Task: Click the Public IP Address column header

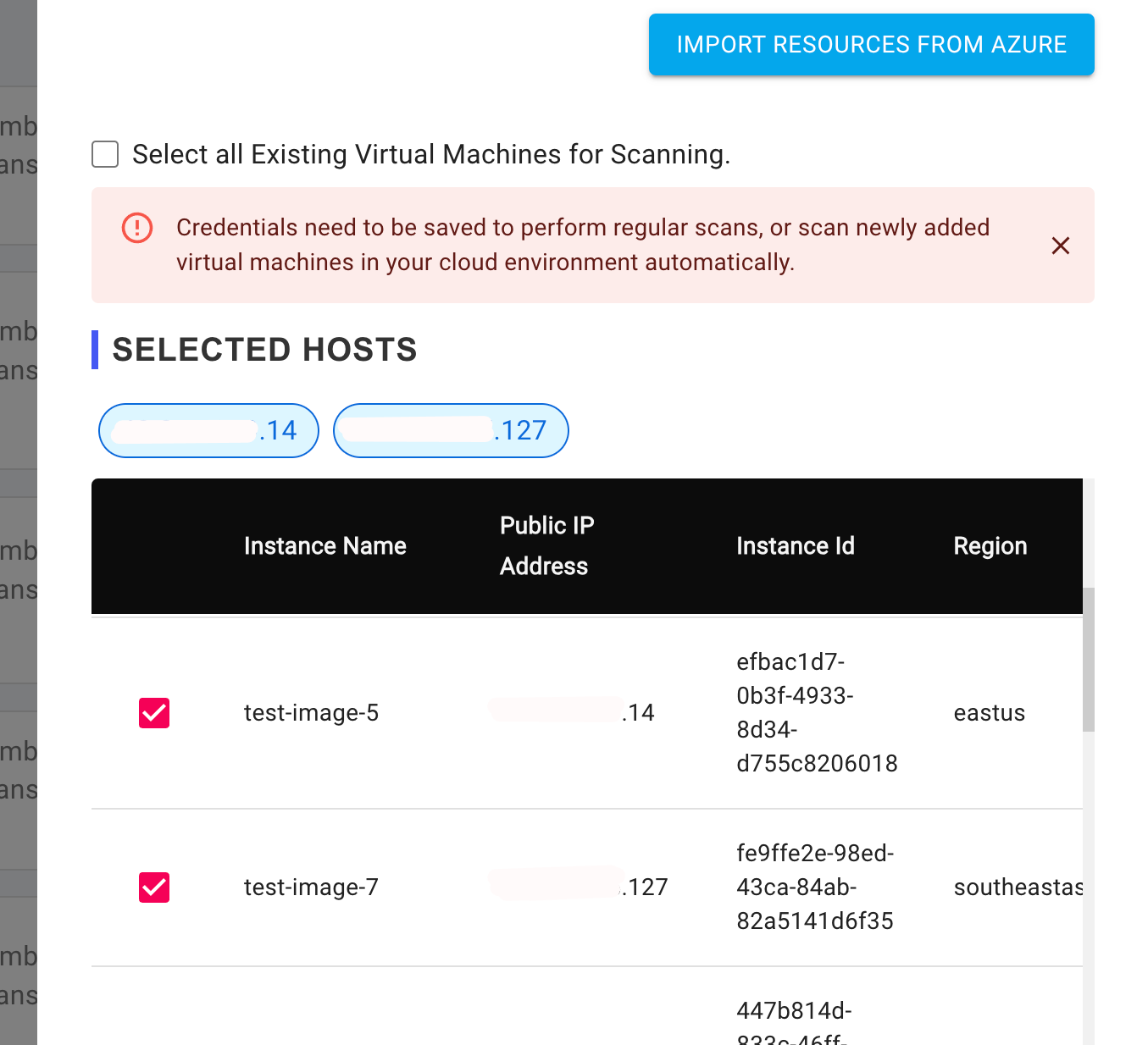Action: pos(546,546)
